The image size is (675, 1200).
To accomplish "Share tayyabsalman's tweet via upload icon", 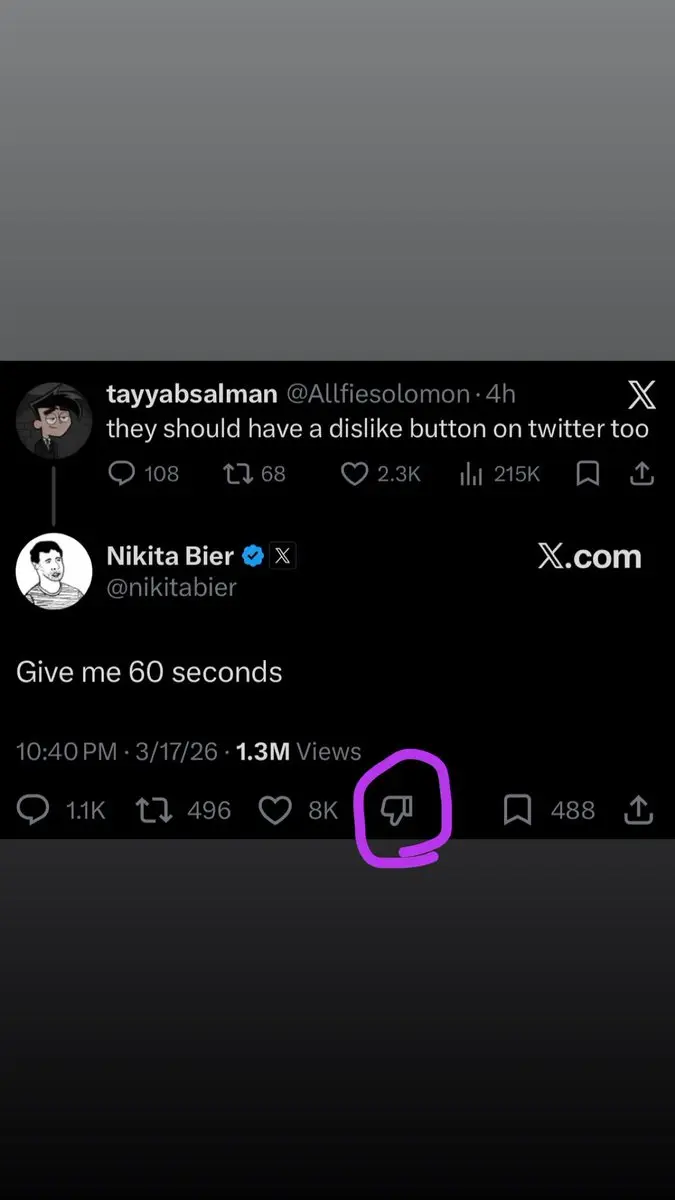I will tap(643, 473).
